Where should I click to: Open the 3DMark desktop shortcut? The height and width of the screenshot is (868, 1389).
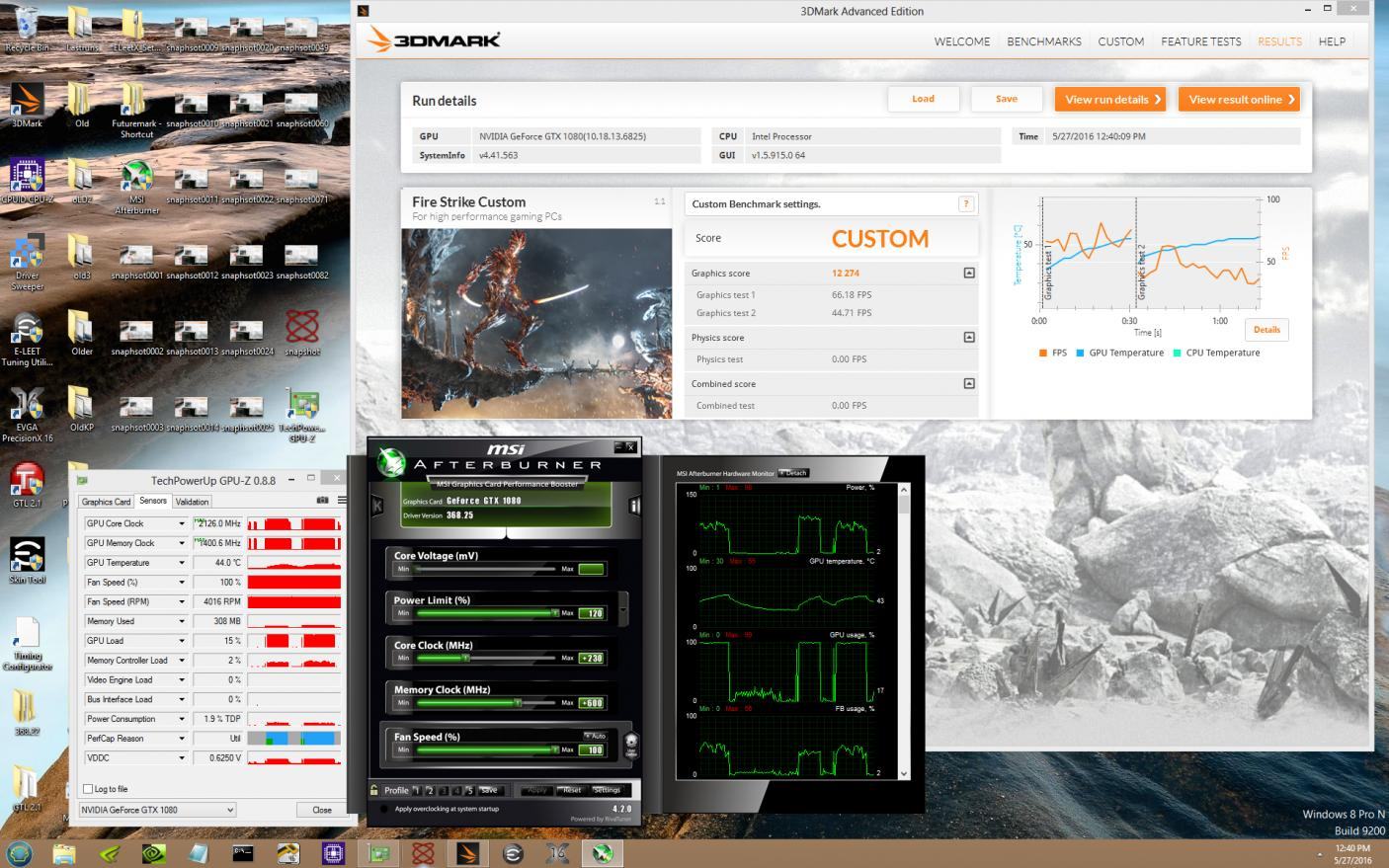tap(27, 104)
